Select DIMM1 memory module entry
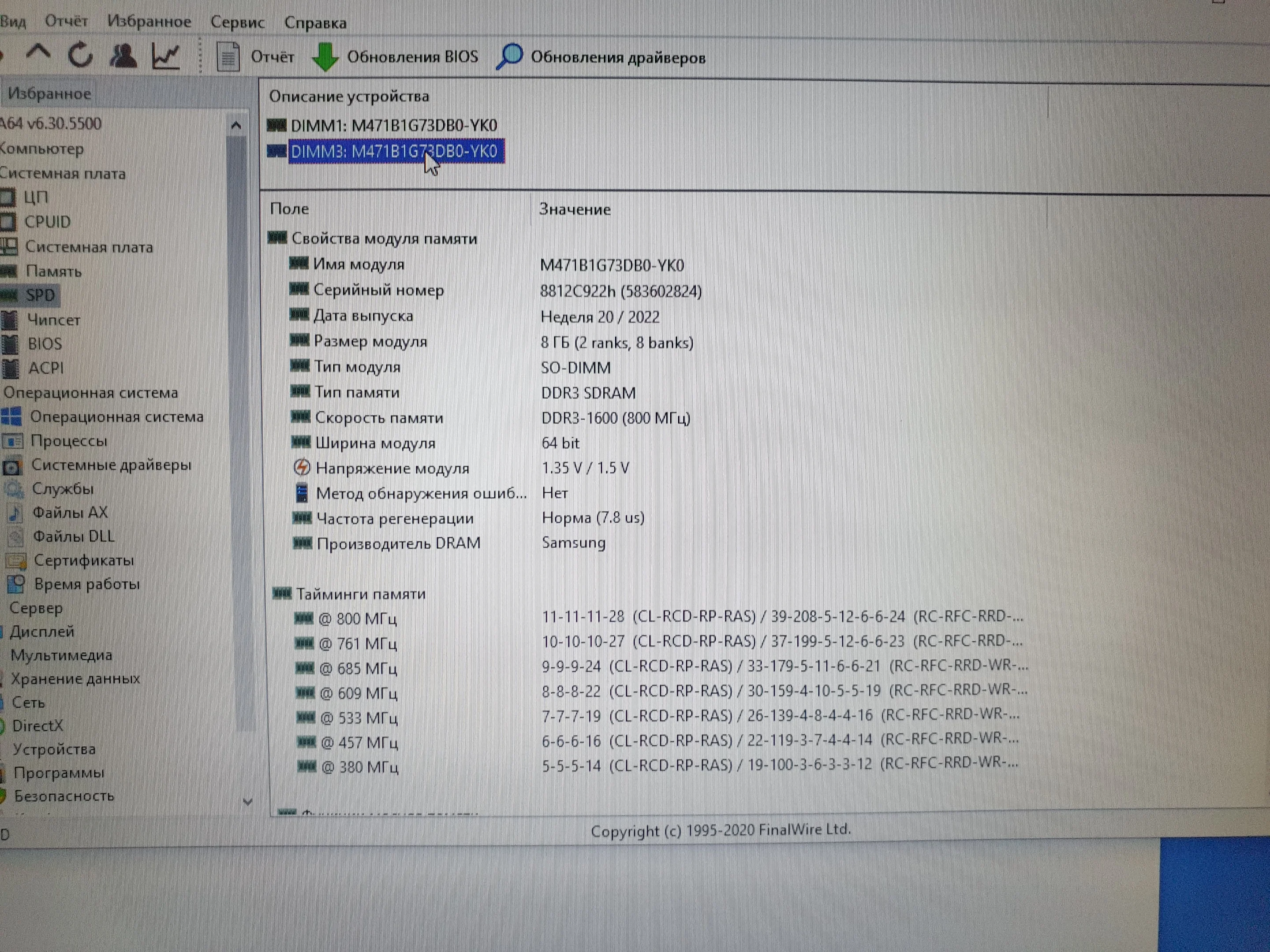Image resolution: width=1270 pixels, height=952 pixels. click(x=393, y=125)
